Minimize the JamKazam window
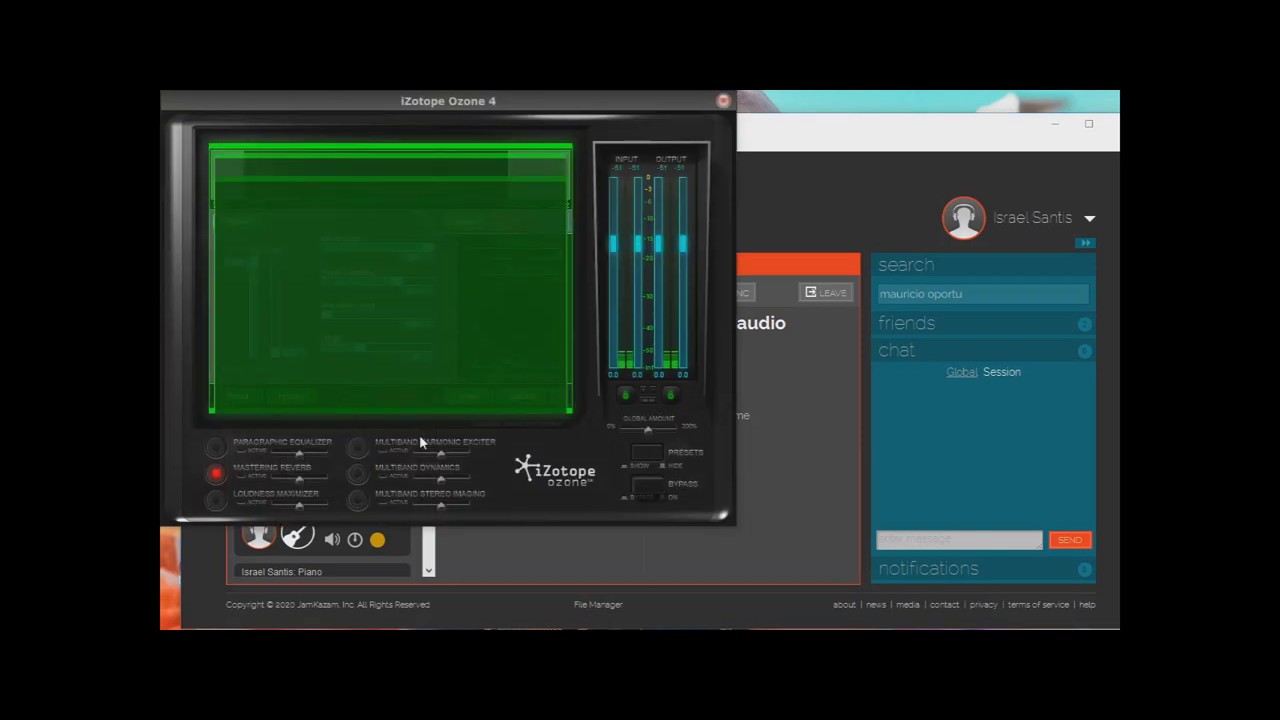This screenshot has width=1280, height=720. [1054, 124]
